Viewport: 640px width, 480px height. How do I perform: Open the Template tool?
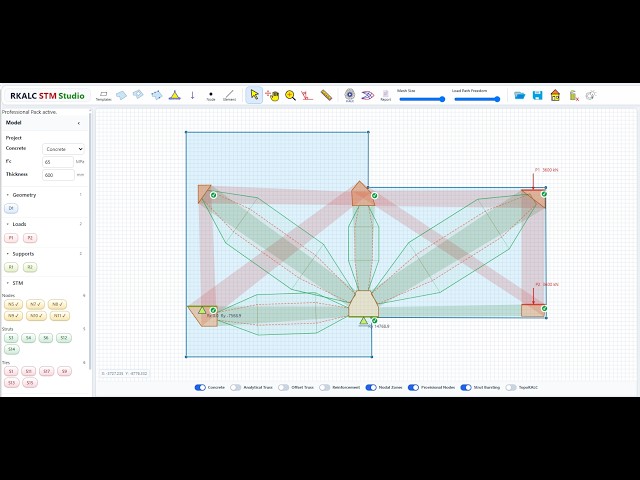pos(103,96)
